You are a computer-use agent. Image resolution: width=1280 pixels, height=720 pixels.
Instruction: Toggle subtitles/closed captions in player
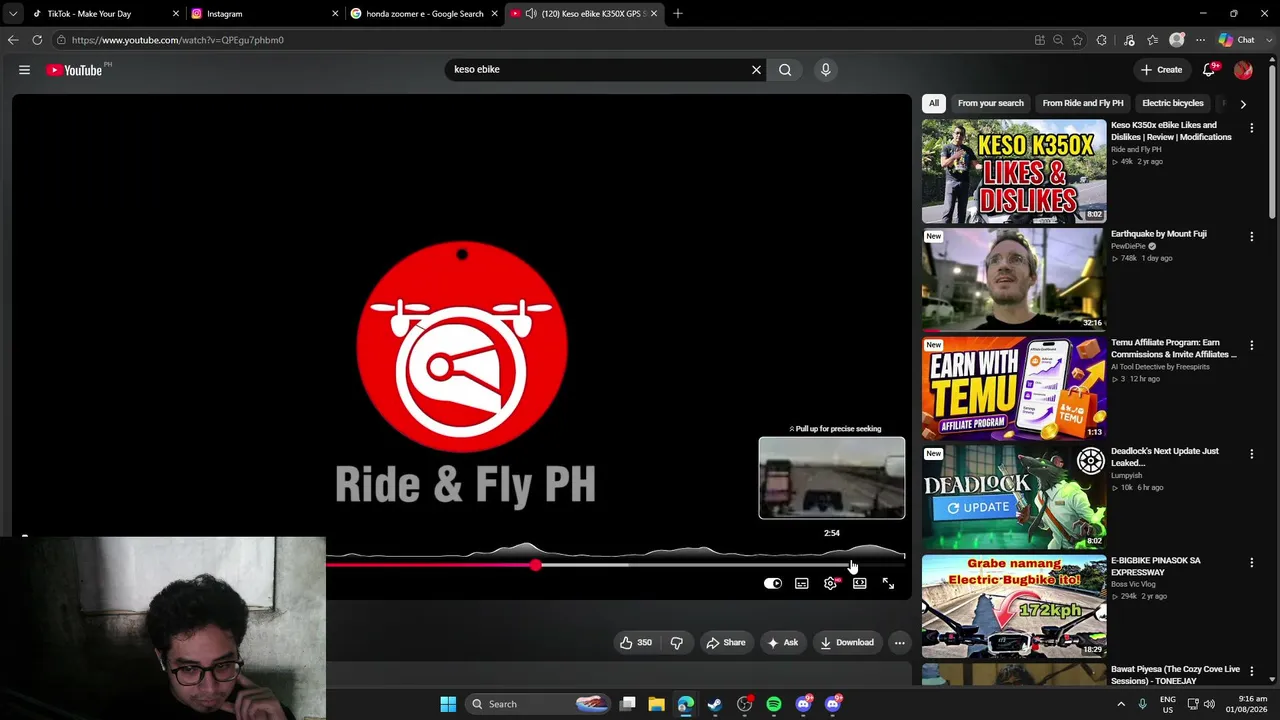click(x=802, y=583)
